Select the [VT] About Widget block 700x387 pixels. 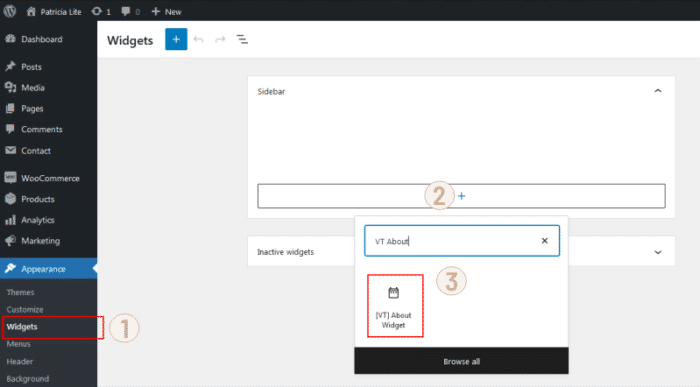click(395, 306)
